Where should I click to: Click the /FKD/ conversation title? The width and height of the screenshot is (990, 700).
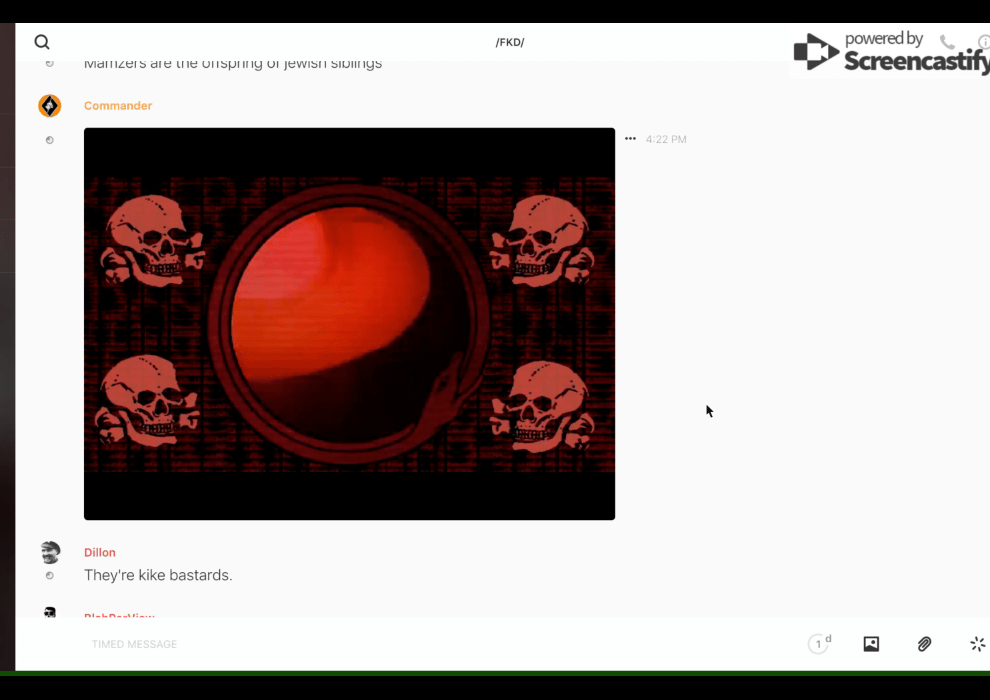coord(510,42)
